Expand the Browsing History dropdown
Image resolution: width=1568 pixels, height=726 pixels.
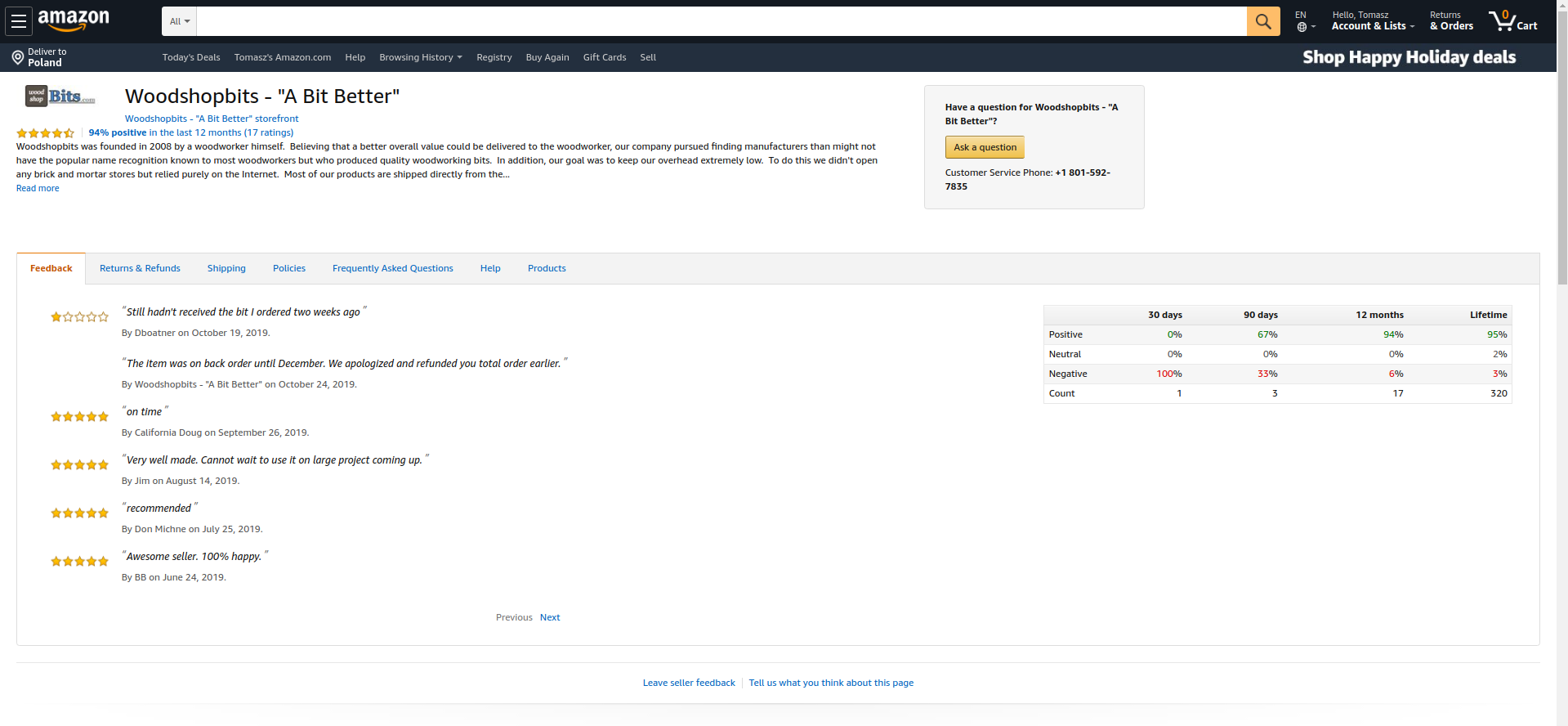421,57
